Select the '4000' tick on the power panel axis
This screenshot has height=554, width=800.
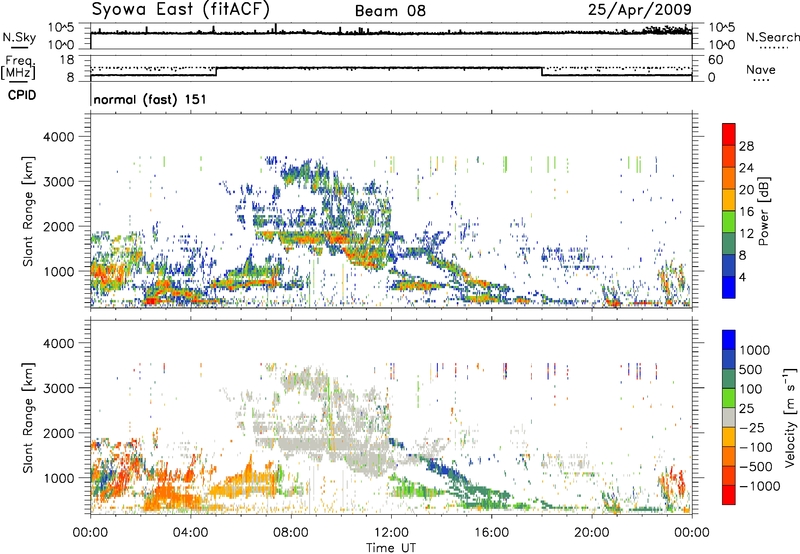[x=58, y=137]
